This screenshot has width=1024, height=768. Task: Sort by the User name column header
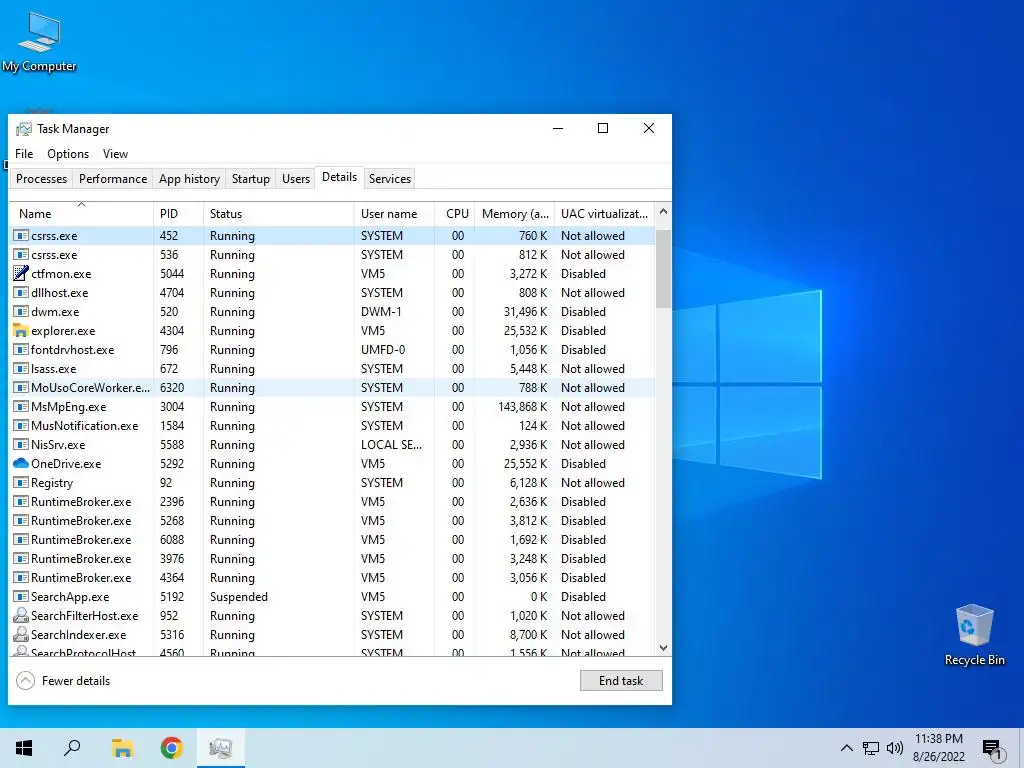pyautogui.click(x=394, y=214)
